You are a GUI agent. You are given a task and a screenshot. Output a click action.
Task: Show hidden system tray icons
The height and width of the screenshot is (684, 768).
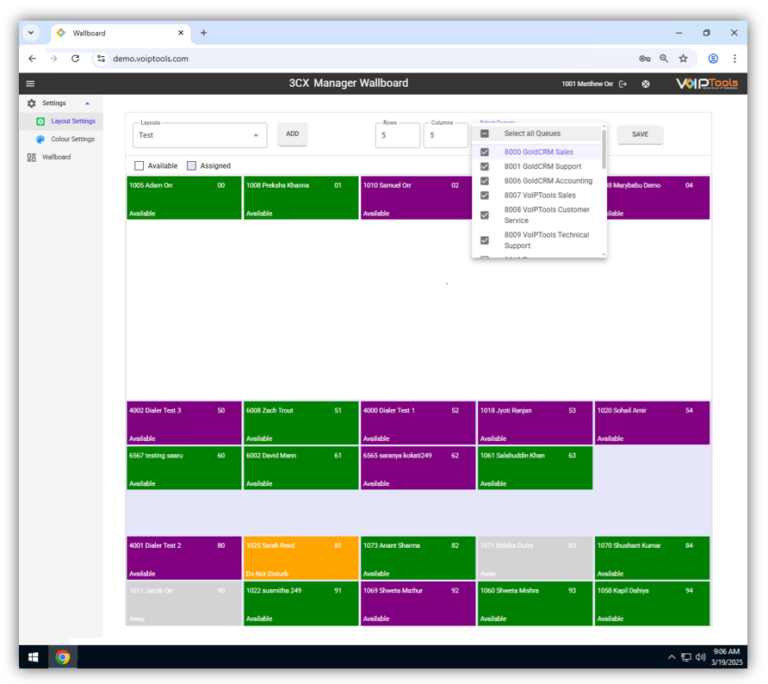coord(672,657)
